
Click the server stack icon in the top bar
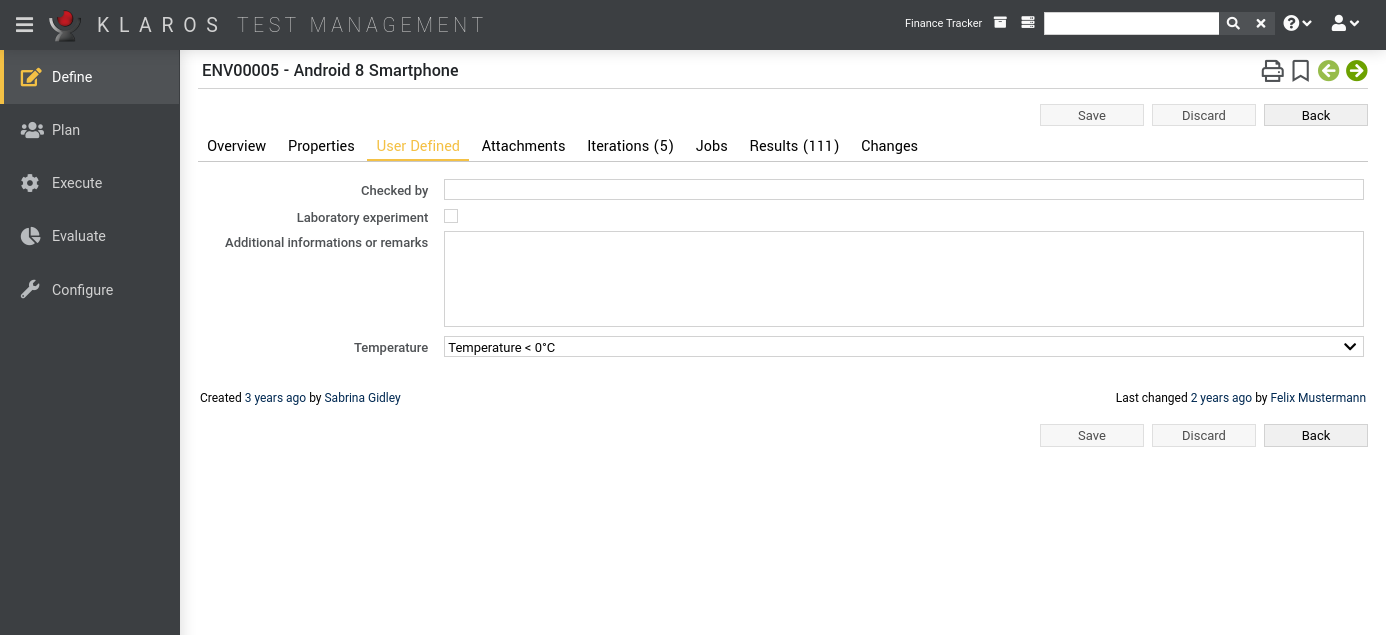point(1027,23)
